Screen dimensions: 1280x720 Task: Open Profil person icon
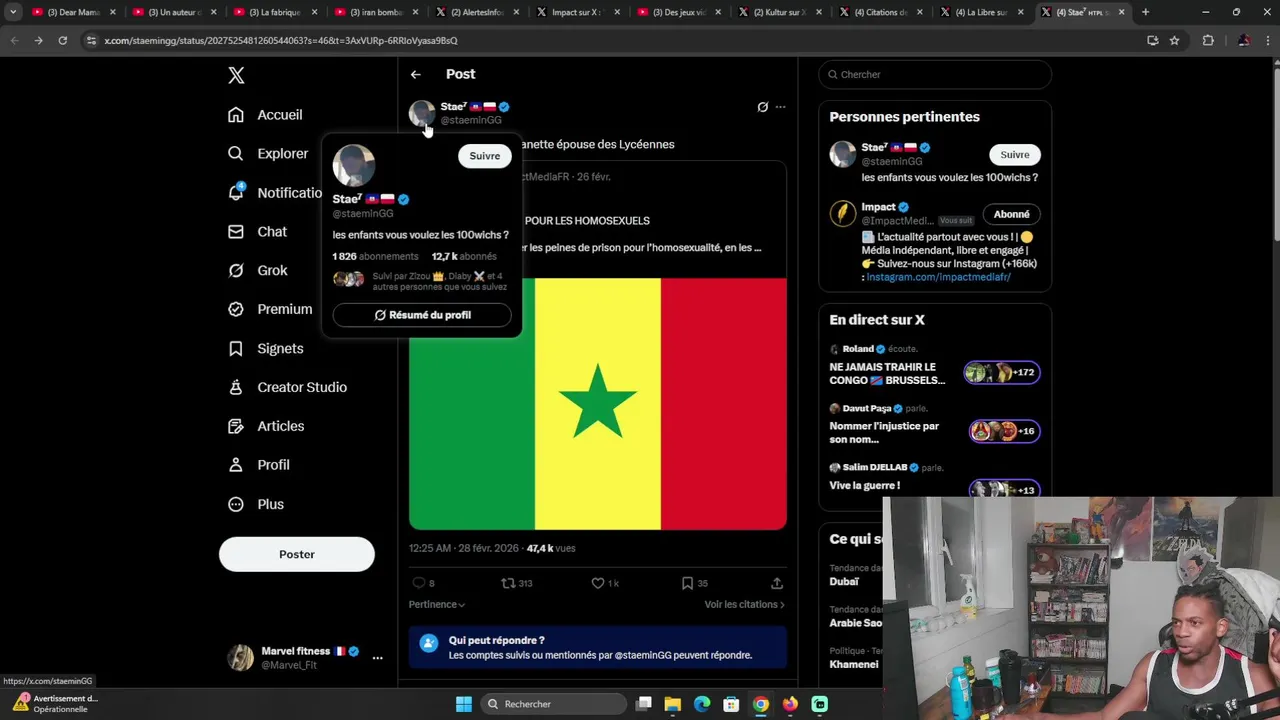pyautogui.click(x=236, y=465)
